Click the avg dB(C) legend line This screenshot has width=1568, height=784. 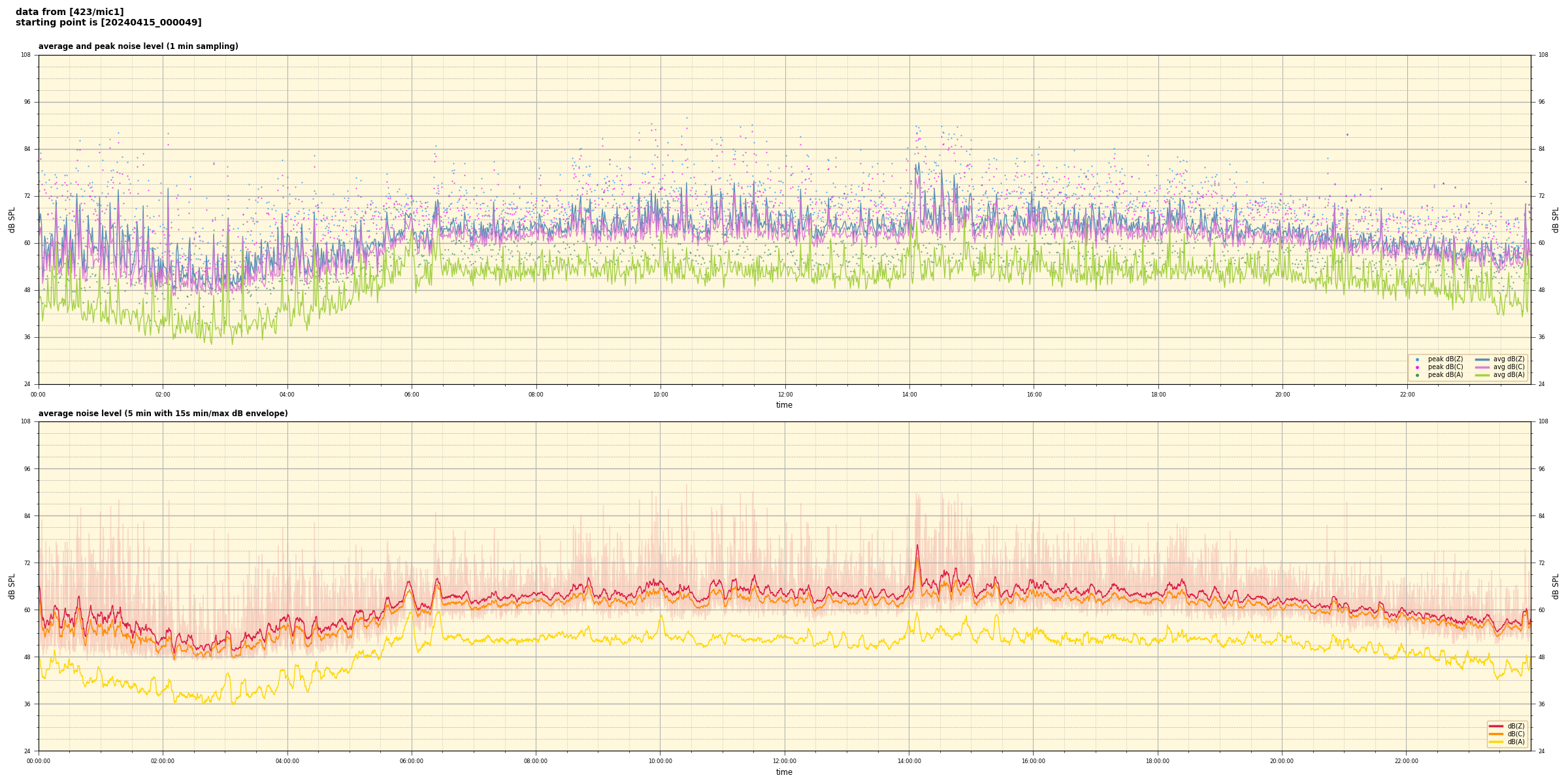click(x=1482, y=367)
